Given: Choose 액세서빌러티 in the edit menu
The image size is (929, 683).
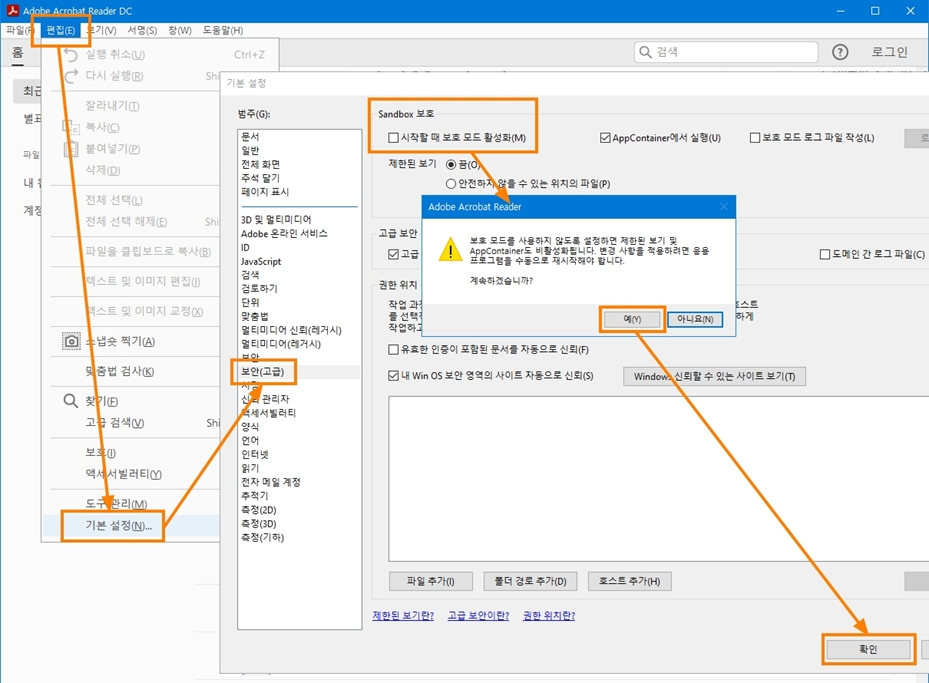Looking at the screenshot, I should pos(123,474).
